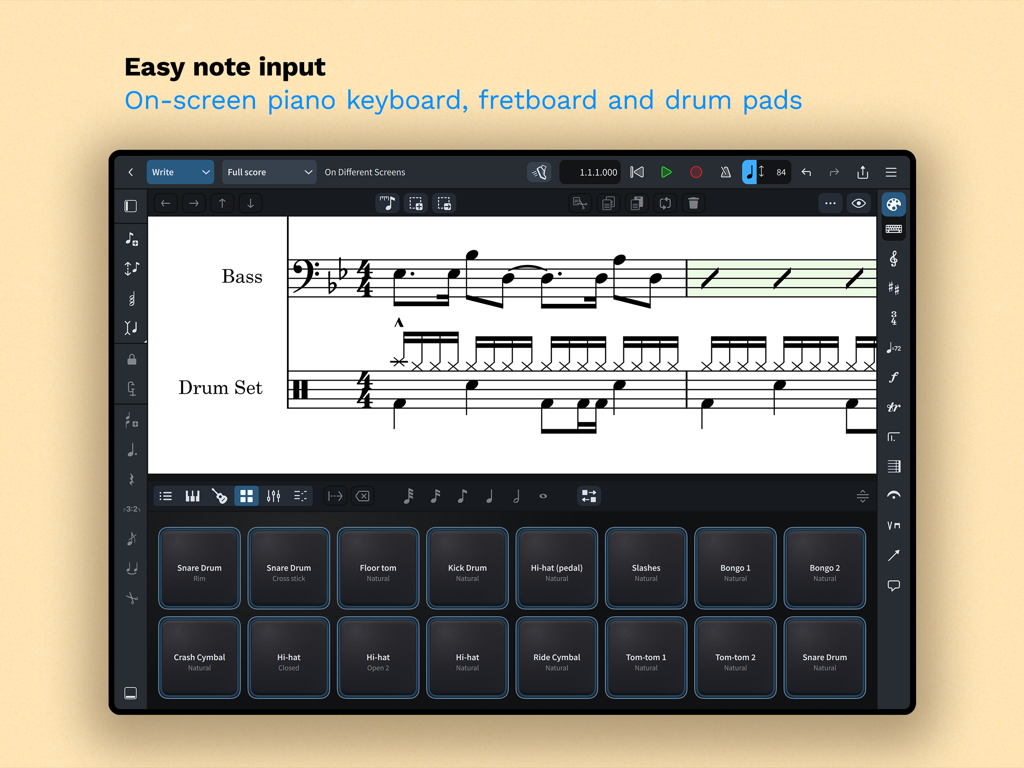Select the dynamics f icon on right sidebar
The image size is (1024, 768).
pos(893,375)
